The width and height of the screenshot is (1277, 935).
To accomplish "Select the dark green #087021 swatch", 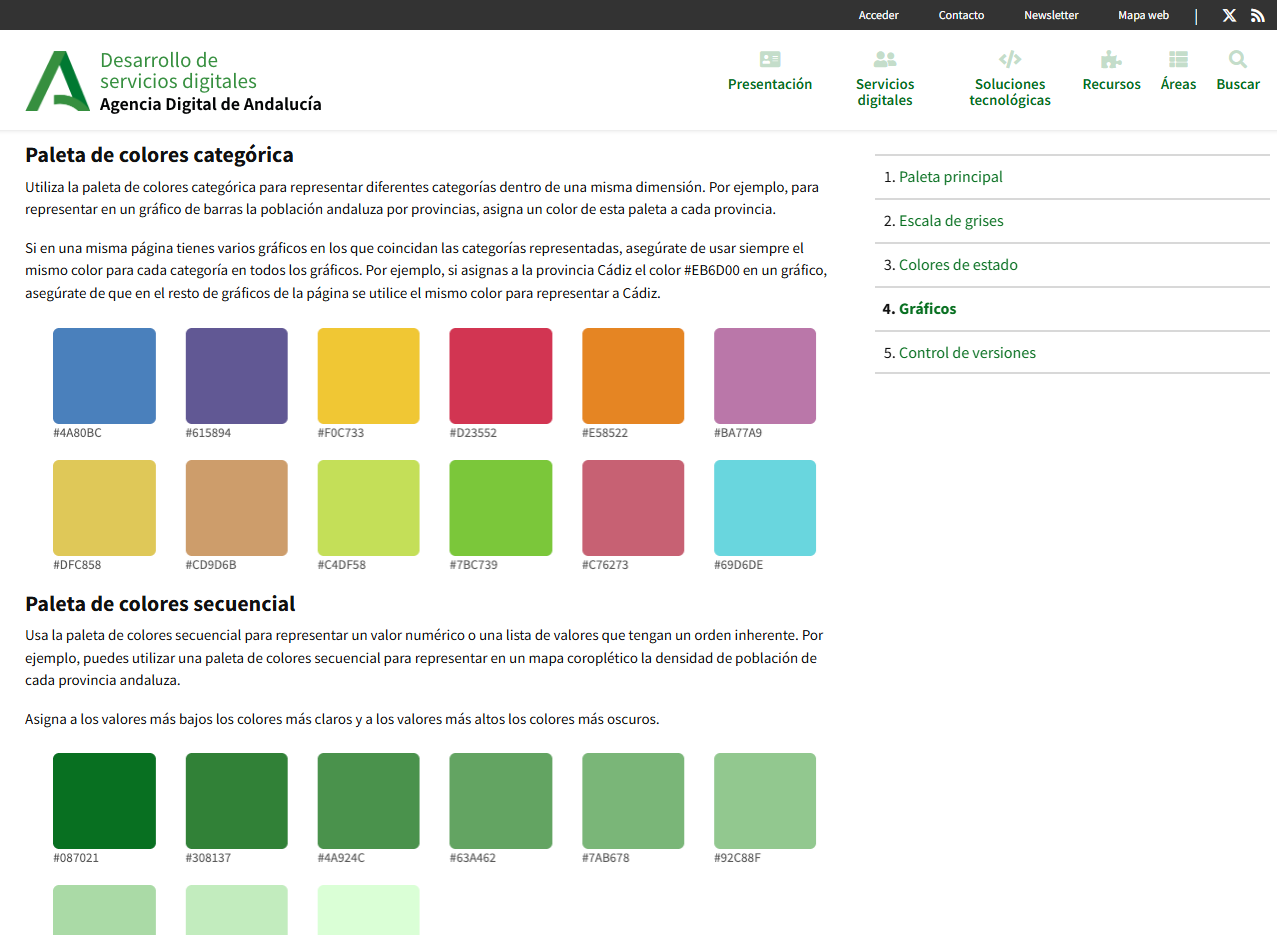I will (104, 801).
